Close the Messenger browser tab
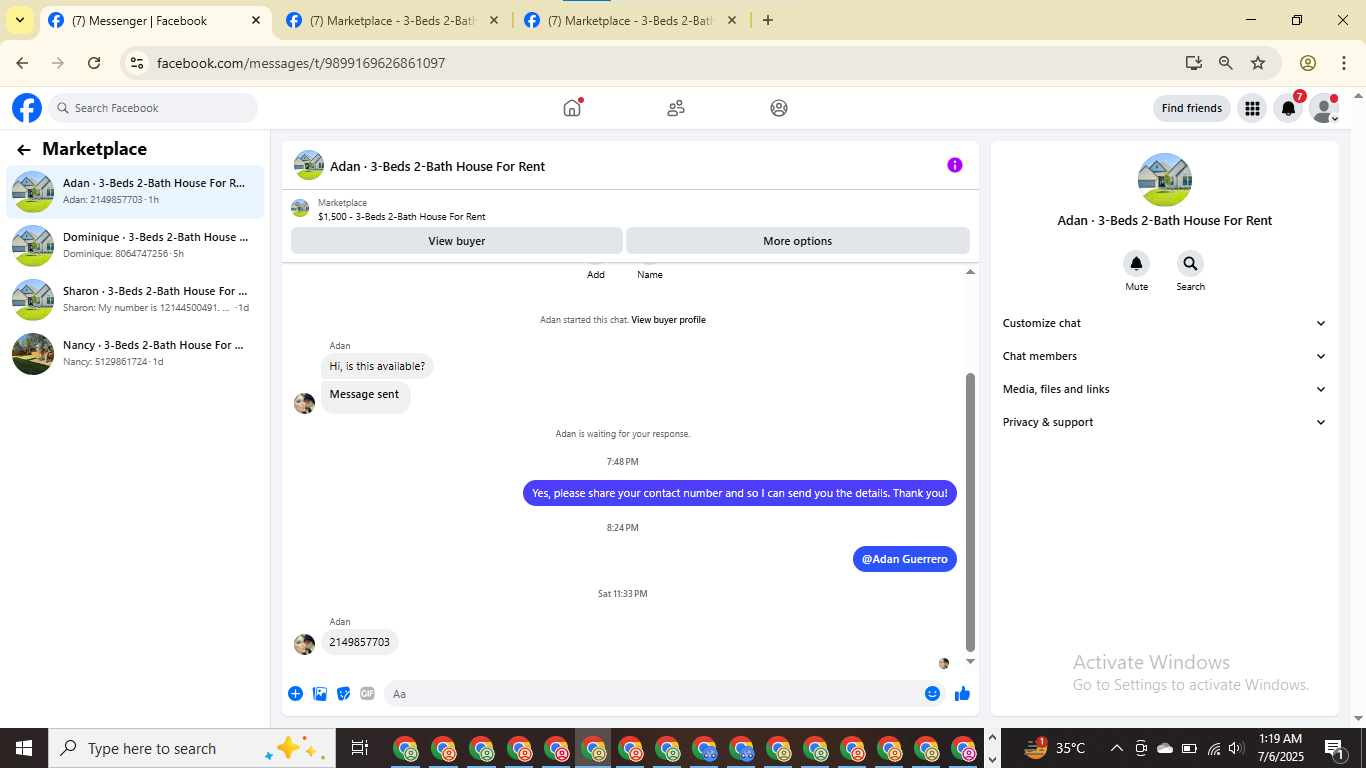1366x768 pixels. pos(256,20)
